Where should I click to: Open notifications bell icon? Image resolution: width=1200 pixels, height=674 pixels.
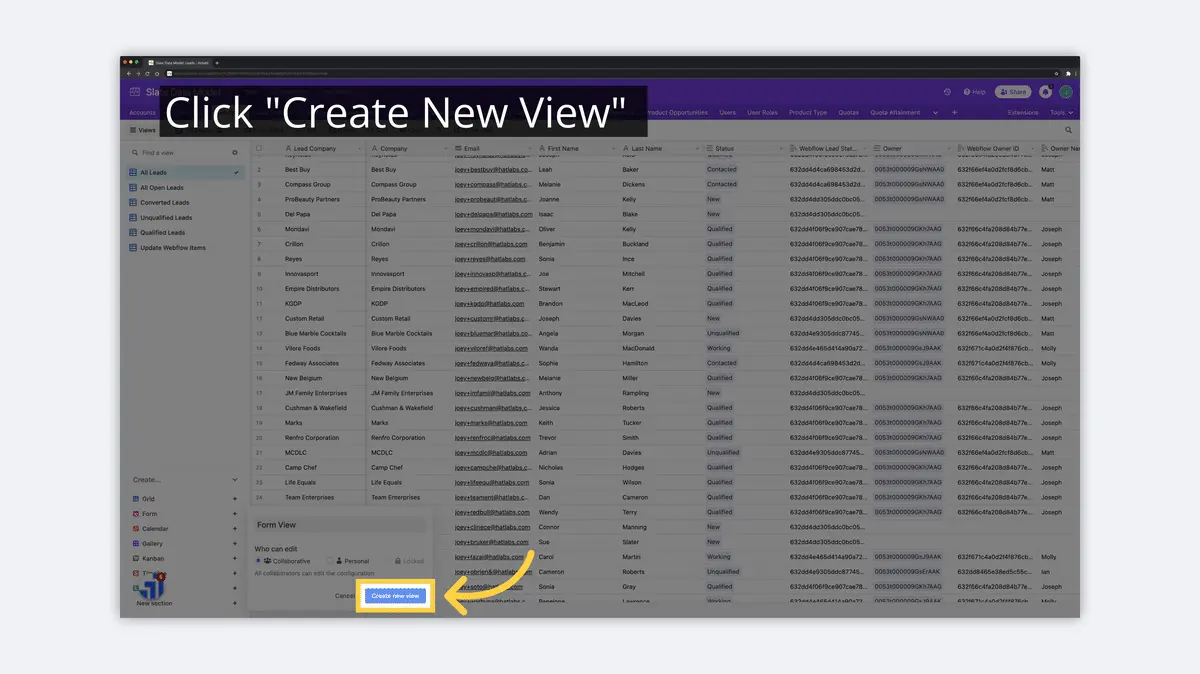(x=1045, y=92)
